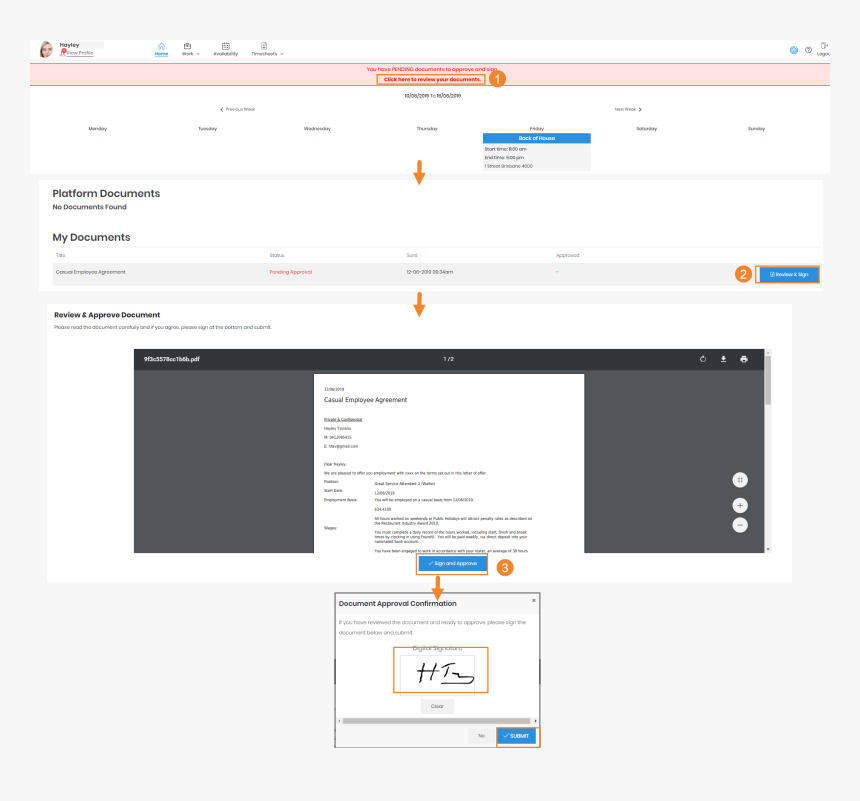The height and width of the screenshot is (801, 860).
Task: Click the digital signature pad
Action: (x=437, y=674)
